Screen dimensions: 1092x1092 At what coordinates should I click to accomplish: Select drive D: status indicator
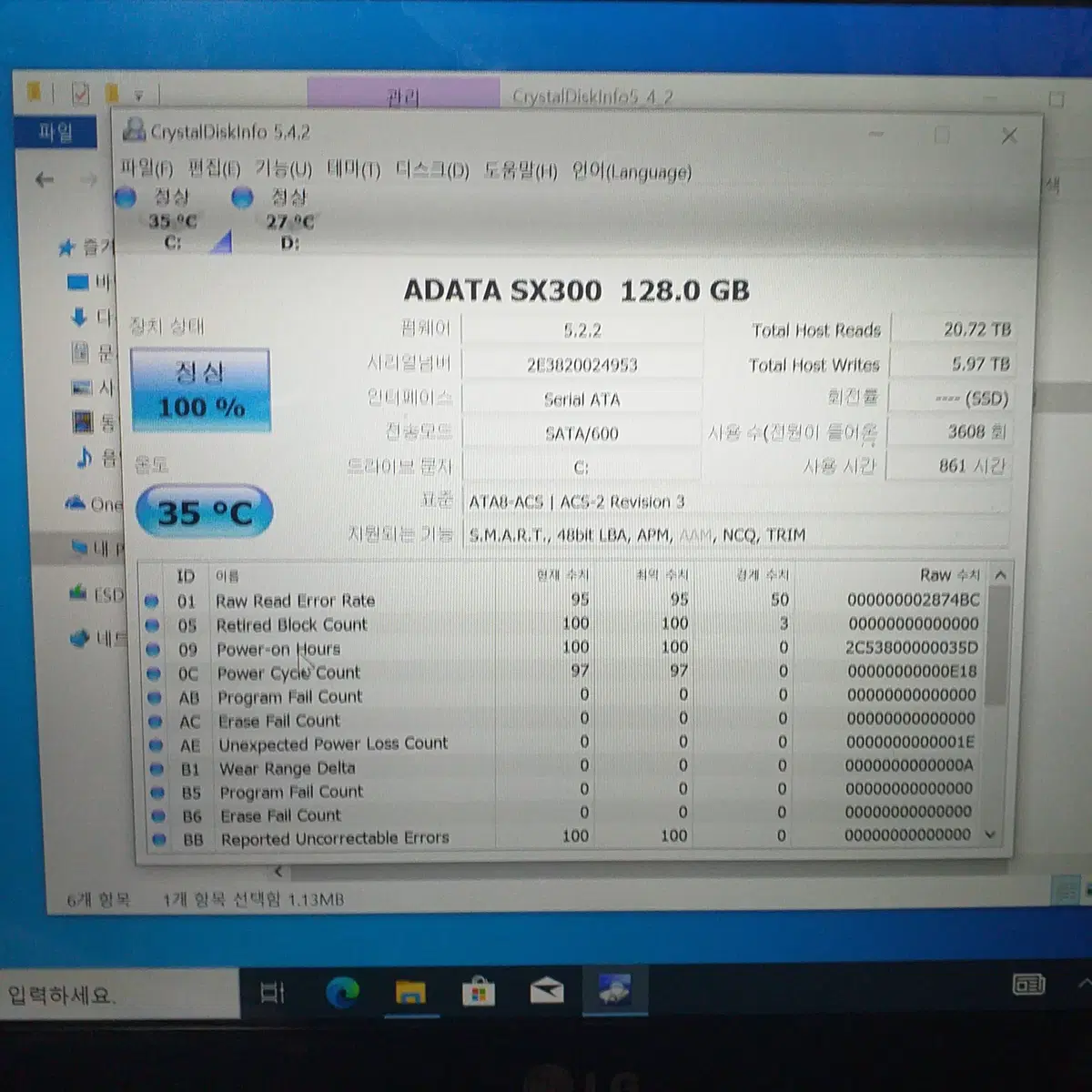tap(288, 219)
